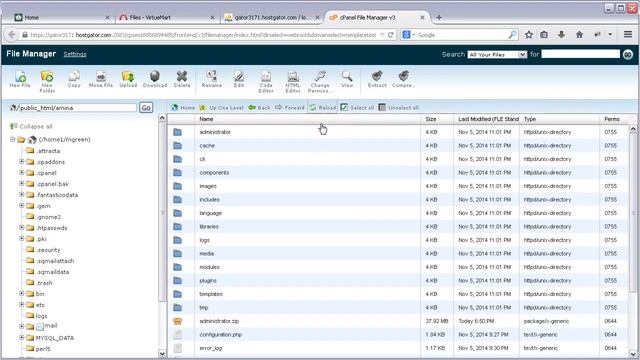
Task: Navigate Back in file manager
Action: pos(259,108)
